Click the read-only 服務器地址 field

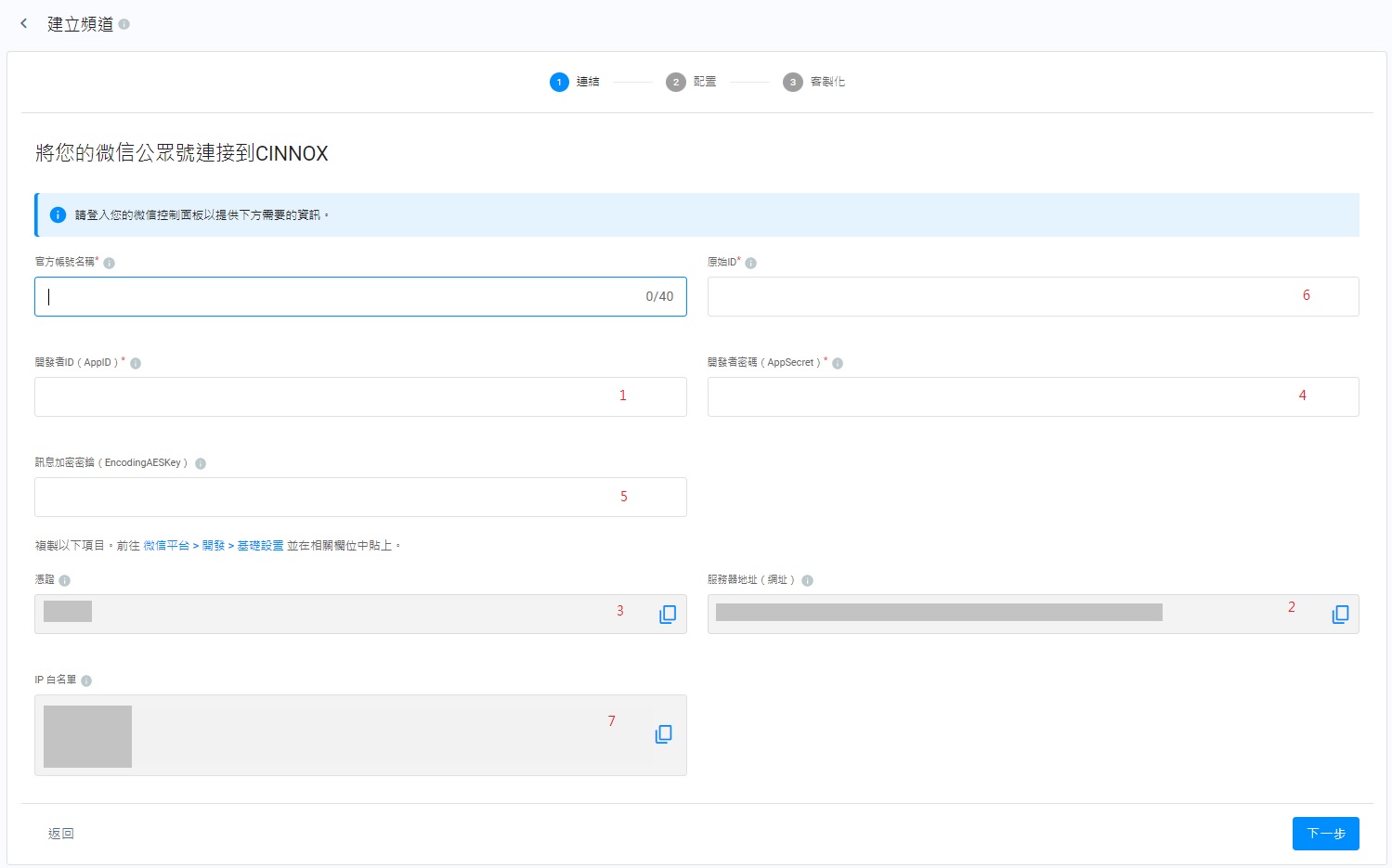click(x=1034, y=614)
